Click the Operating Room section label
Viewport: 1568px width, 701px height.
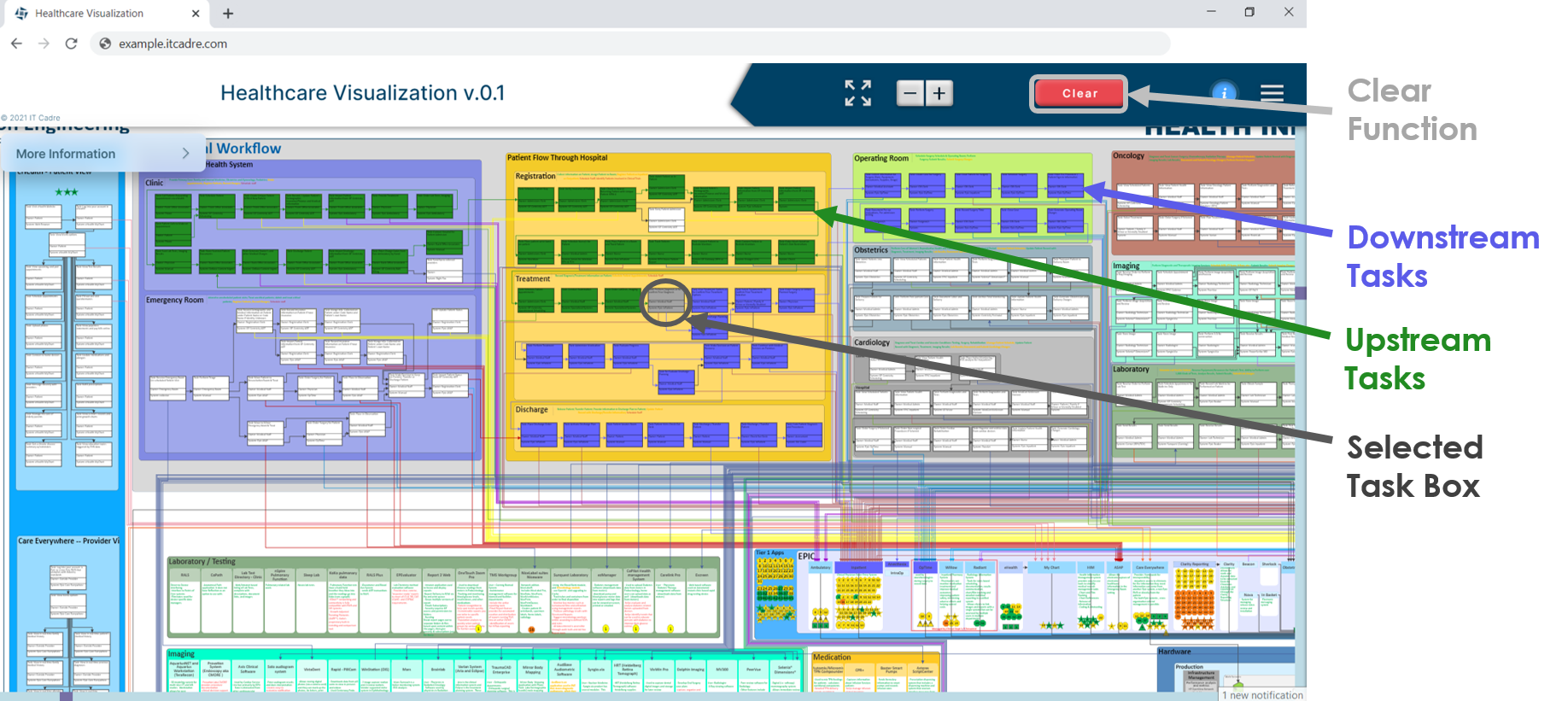click(881, 158)
